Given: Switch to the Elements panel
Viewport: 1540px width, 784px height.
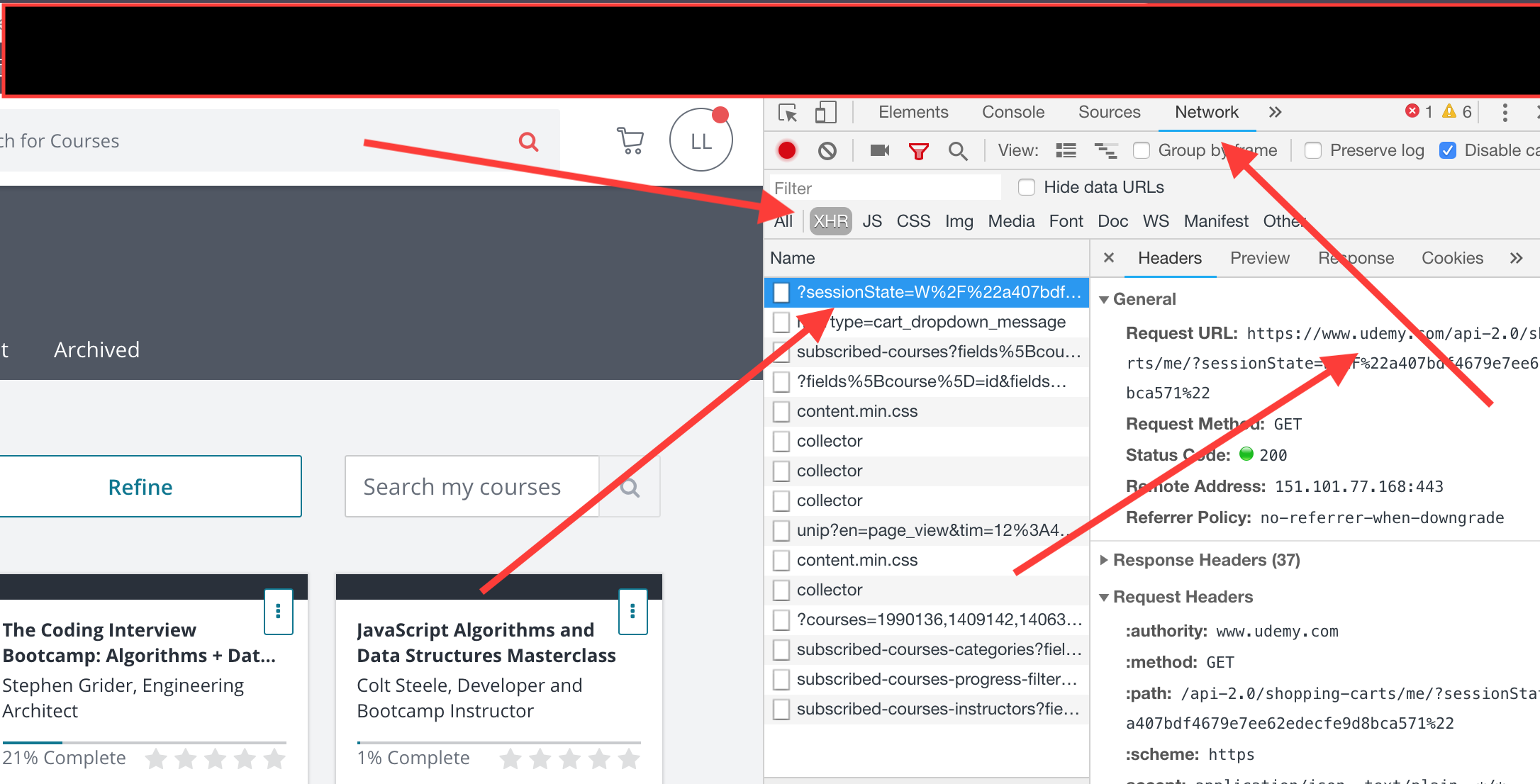Looking at the screenshot, I should (x=913, y=112).
